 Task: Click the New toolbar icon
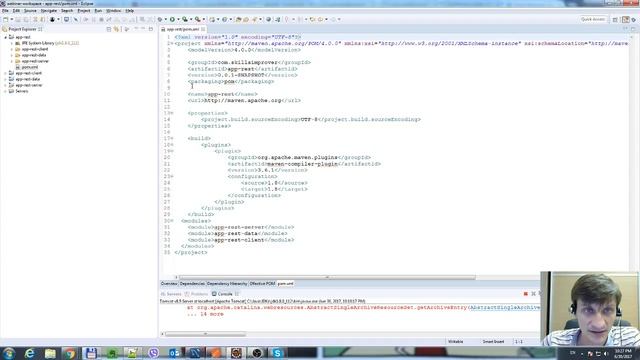(6, 19)
